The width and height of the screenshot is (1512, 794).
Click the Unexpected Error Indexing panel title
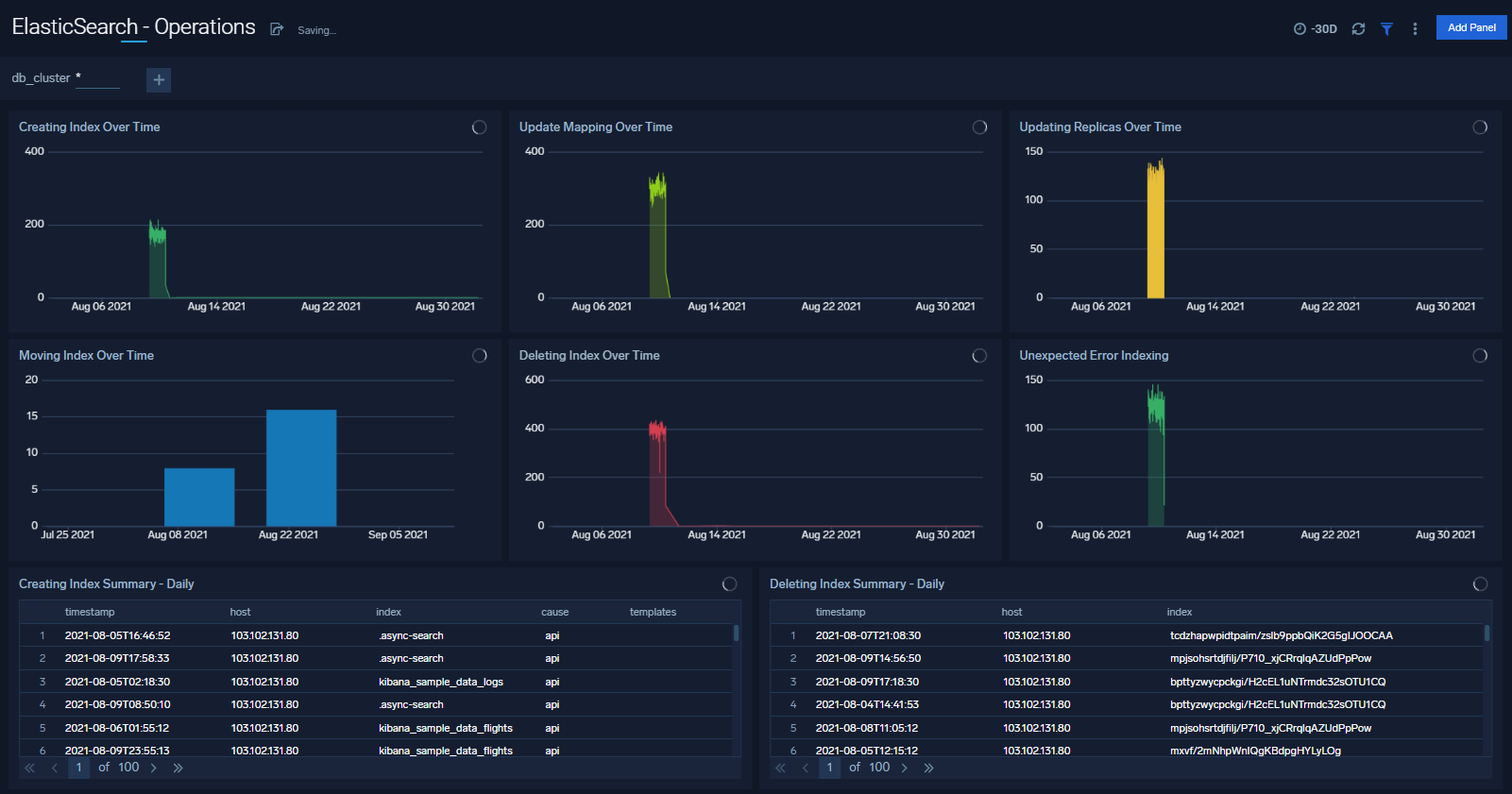pyautogui.click(x=1094, y=356)
